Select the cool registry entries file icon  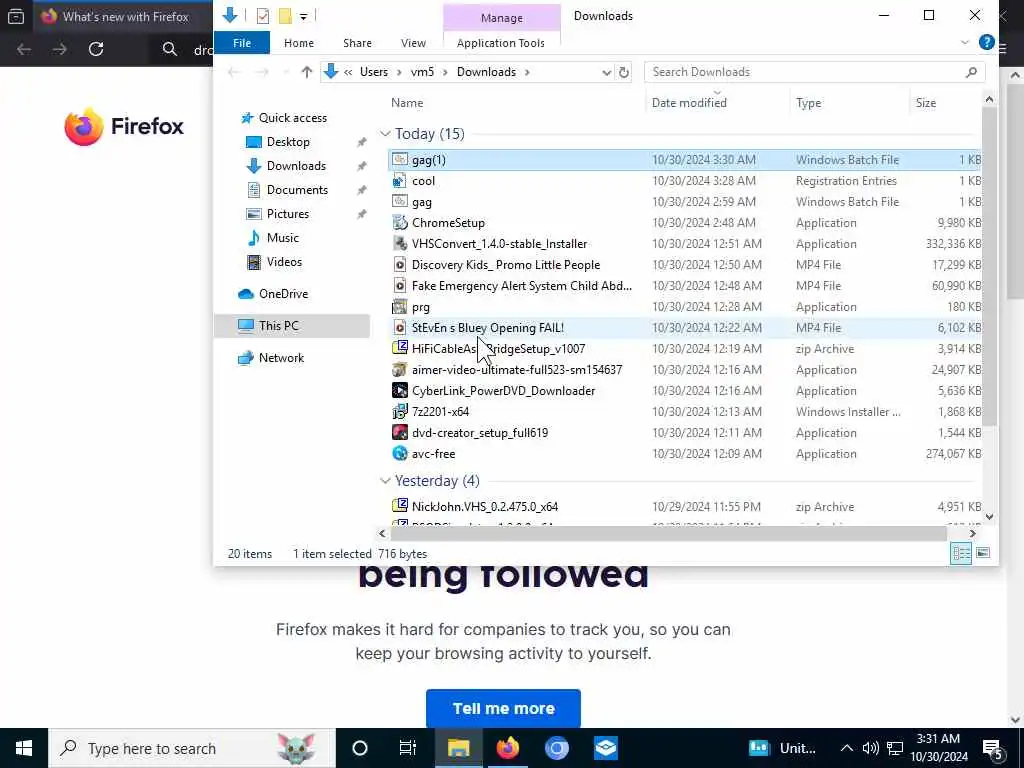[400, 181]
